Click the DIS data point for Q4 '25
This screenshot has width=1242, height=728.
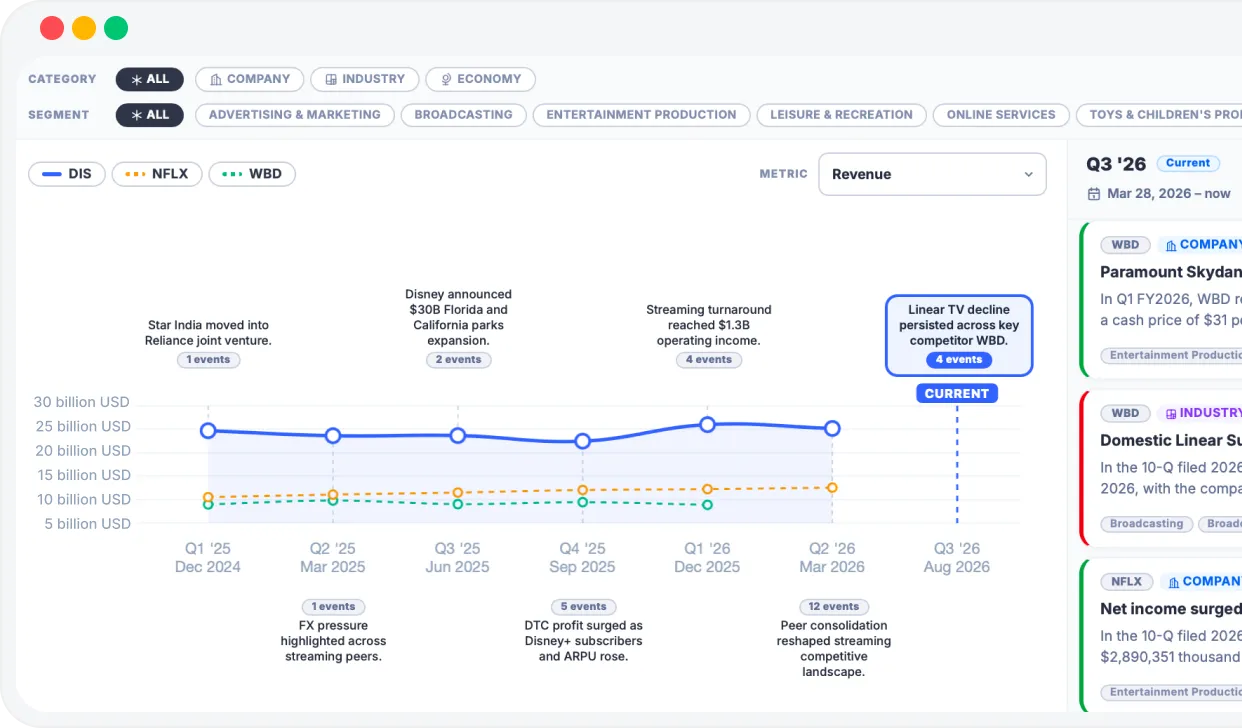click(583, 441)
